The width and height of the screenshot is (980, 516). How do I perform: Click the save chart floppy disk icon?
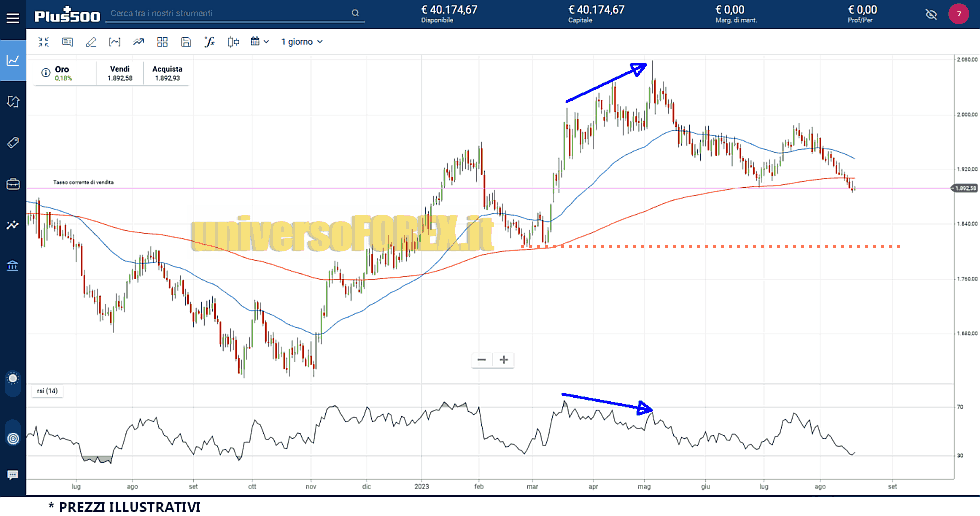pos(186,42)
